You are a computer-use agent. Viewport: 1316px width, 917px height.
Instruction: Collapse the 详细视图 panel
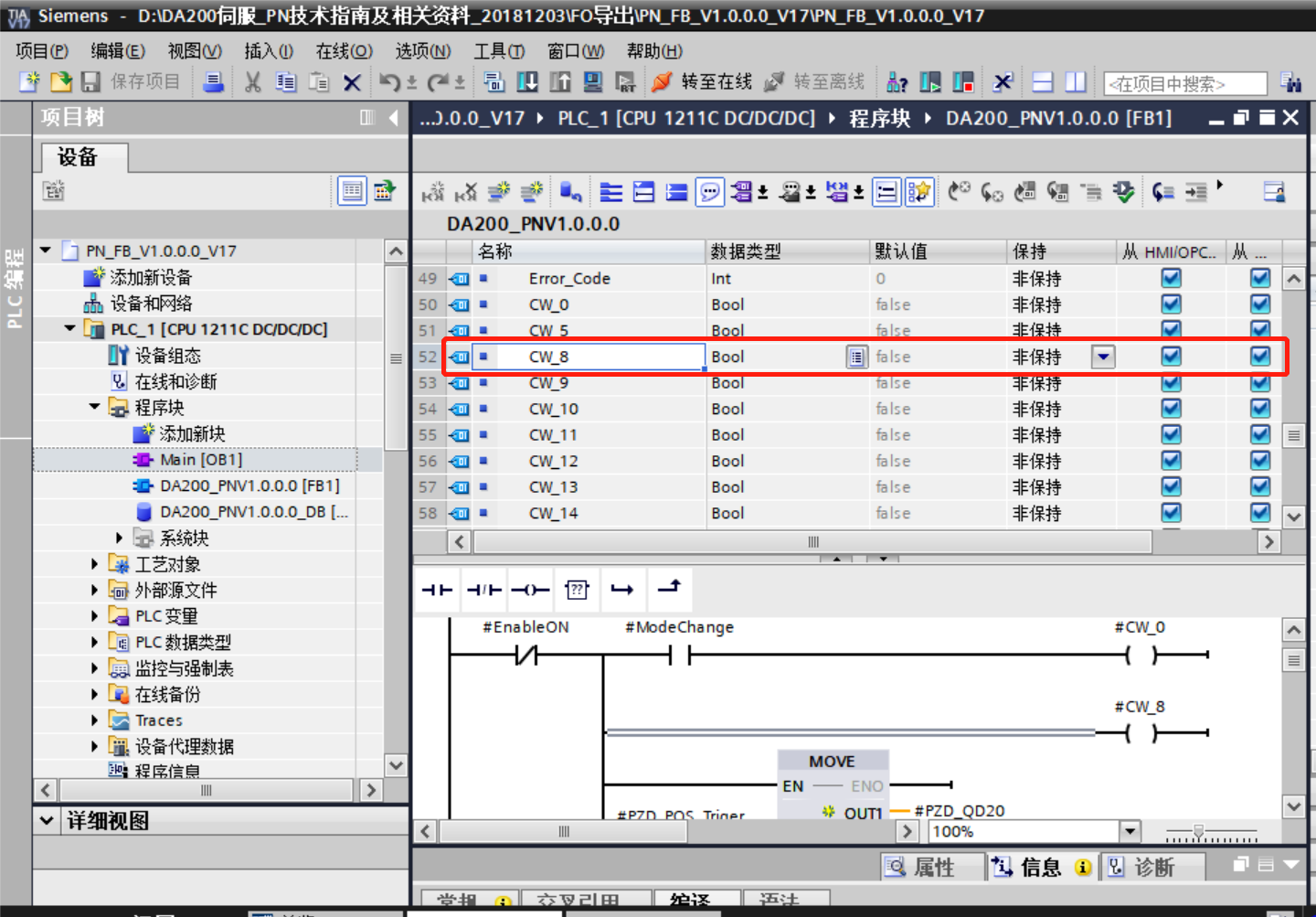coord(47,821)
